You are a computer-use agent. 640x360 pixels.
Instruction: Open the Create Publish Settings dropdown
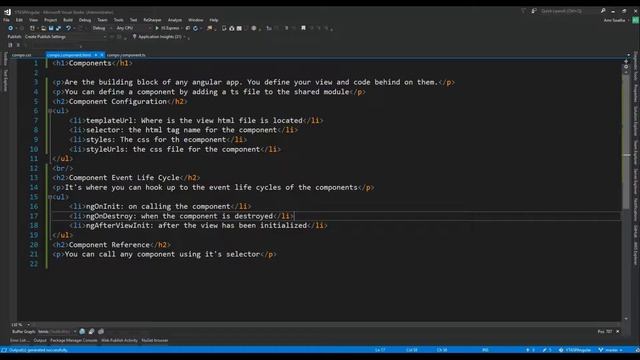pos(65,37)
